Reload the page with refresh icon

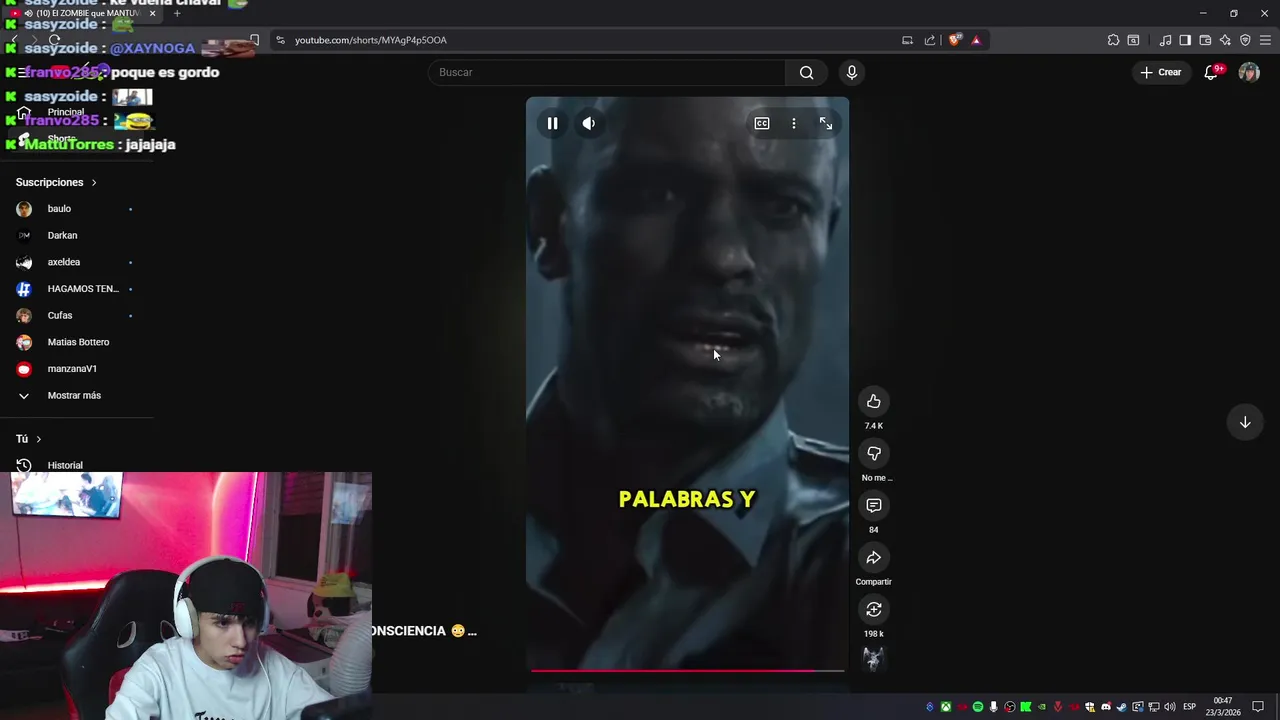click(54, 40)
